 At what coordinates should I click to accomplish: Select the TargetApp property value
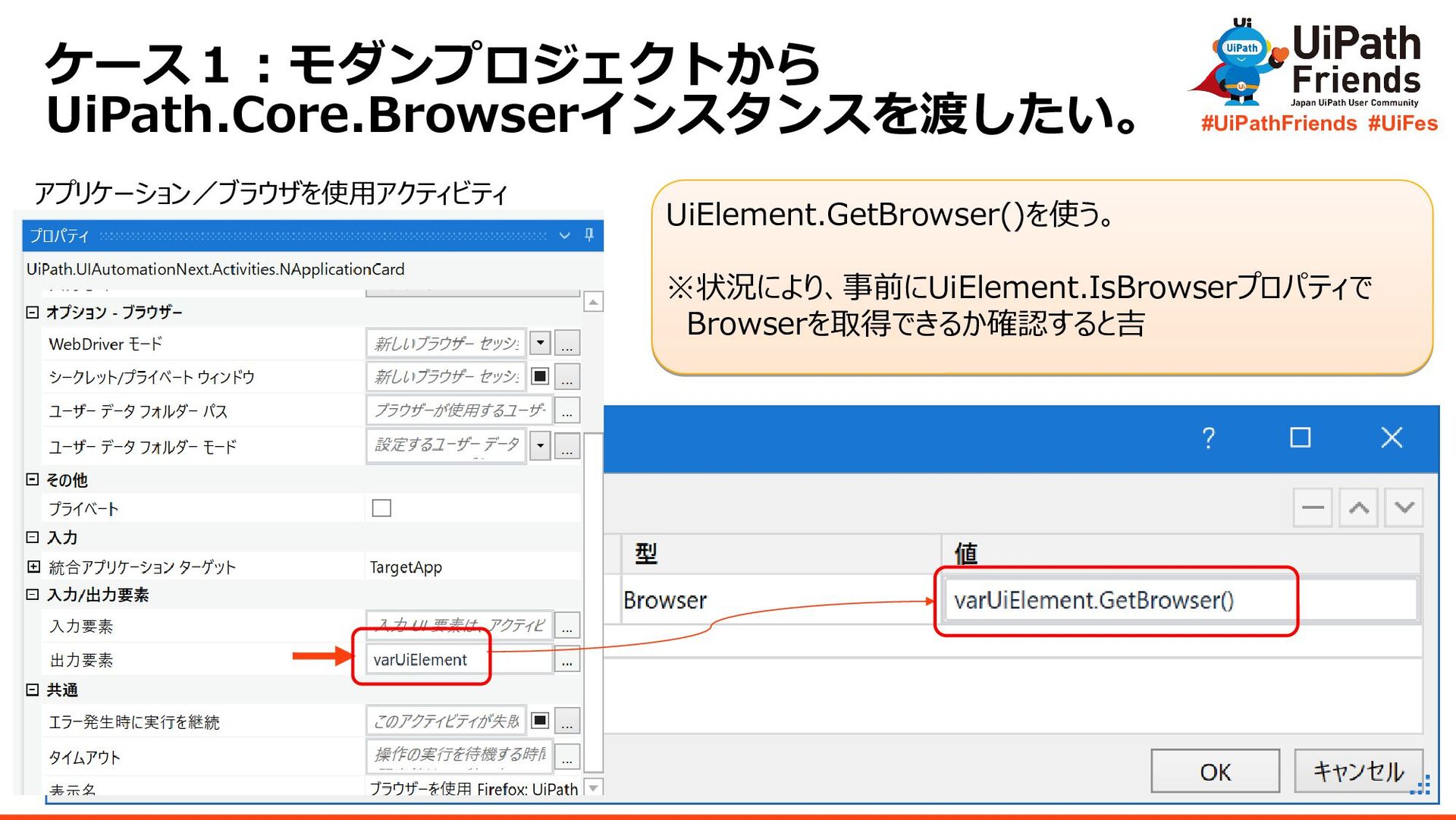(x=406, y=567)
